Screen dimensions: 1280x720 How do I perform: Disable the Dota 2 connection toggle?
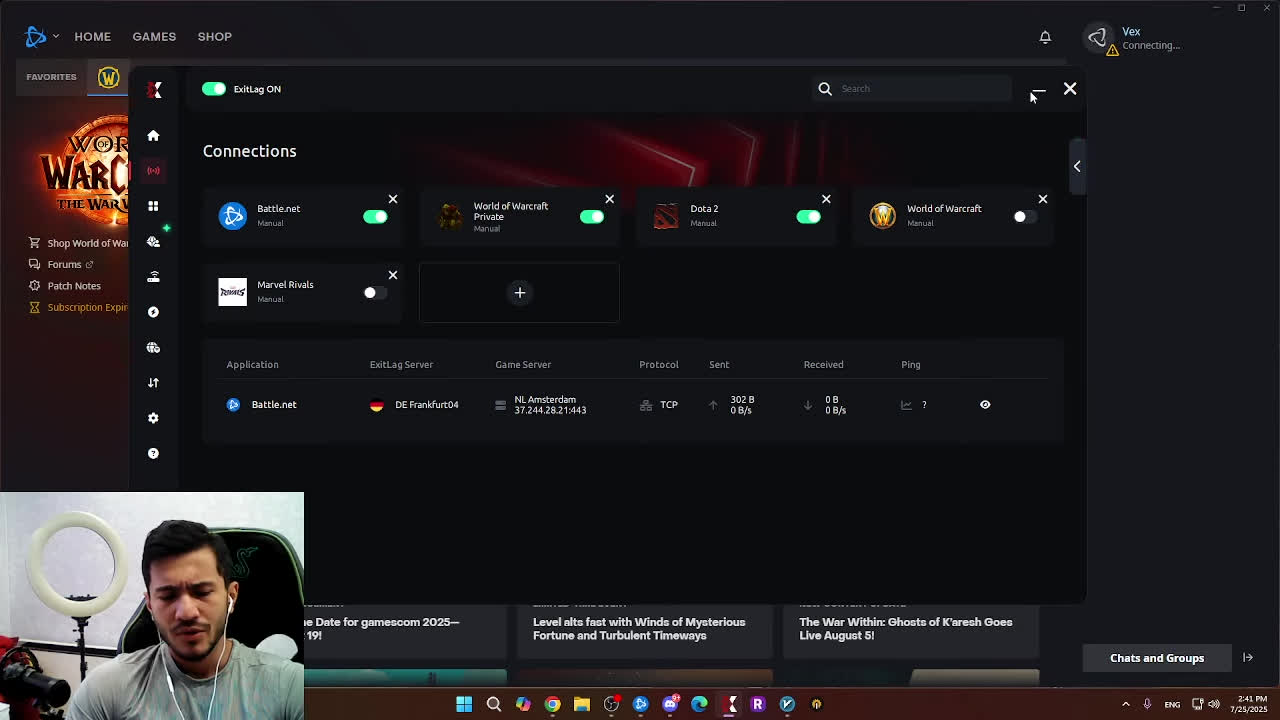pos(808,216)
